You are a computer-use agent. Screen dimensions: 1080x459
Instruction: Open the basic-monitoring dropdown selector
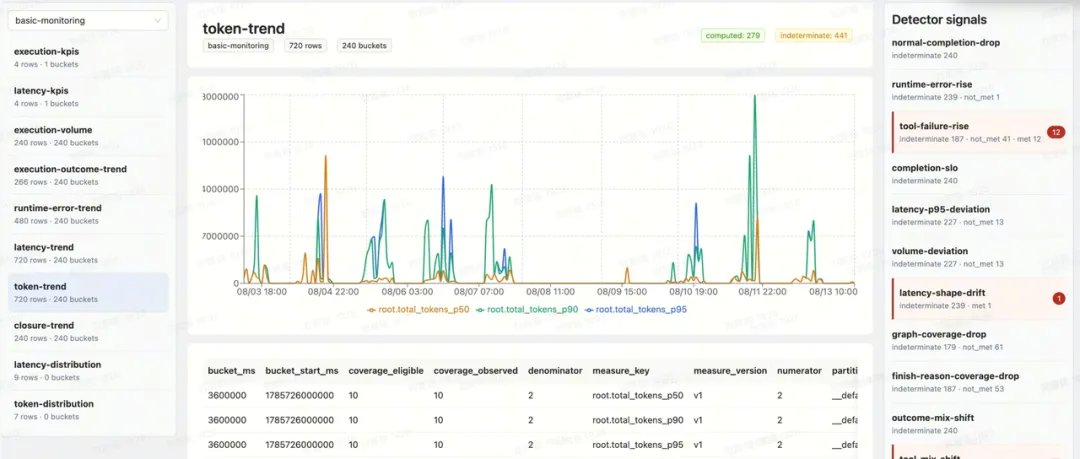[x=88, y=21]
